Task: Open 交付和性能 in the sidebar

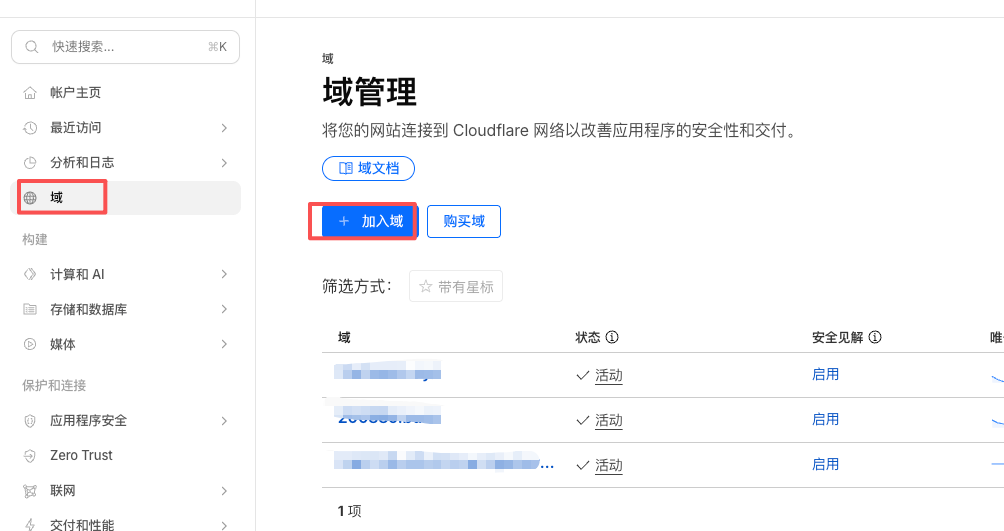Action: (x=82, y=524)
